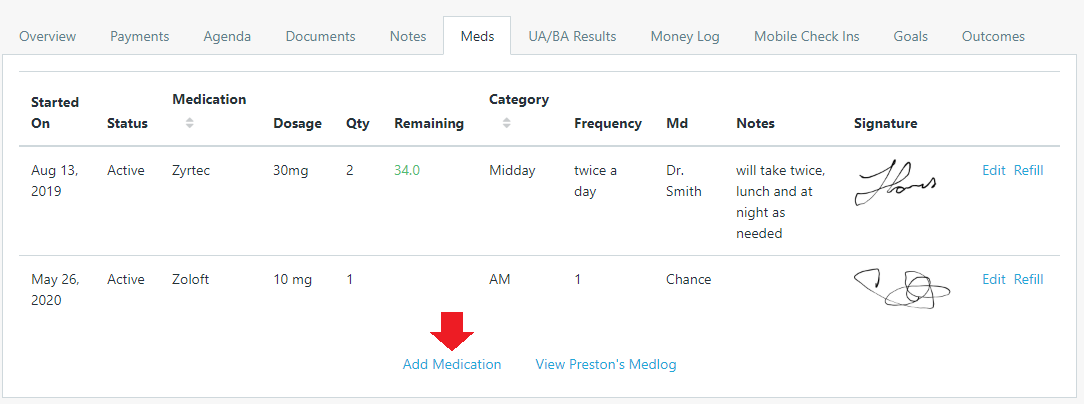
Task: Click the Zoloft signature image
Action: point(902,289)
